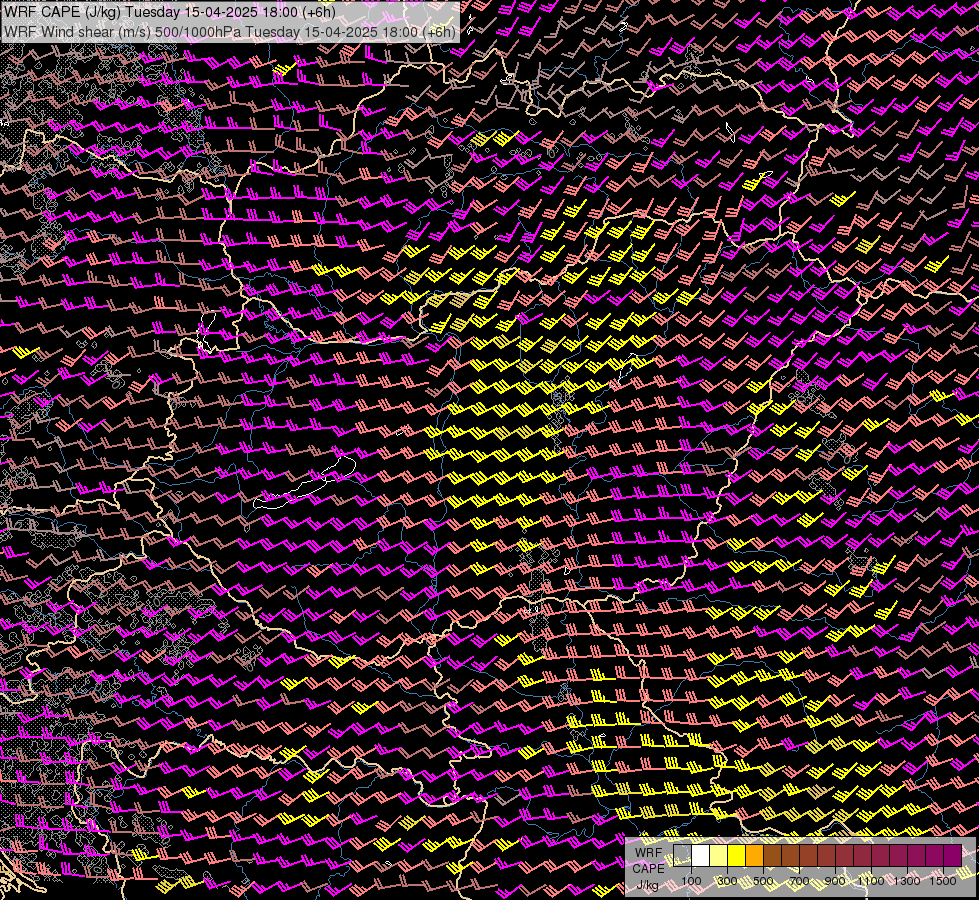Viewport: 979px width, 900px height.
Task: Click the 500 legend label
Action: [x=763, y=881]
